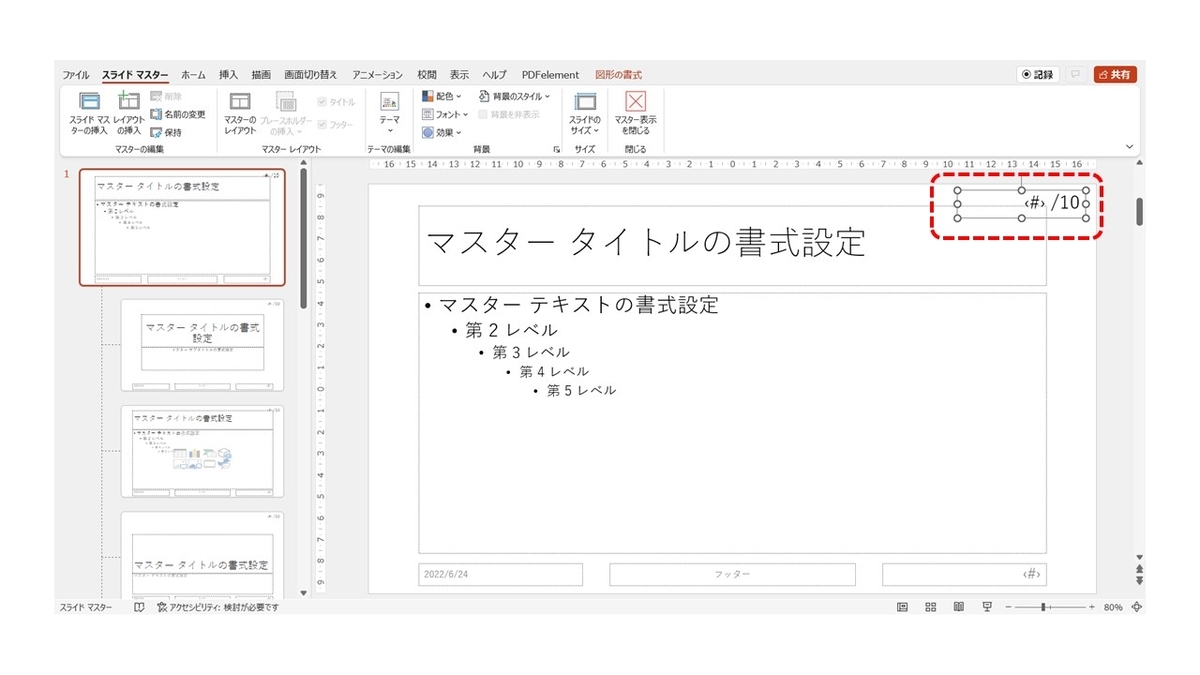Open the Themes (テーマ) dropdown
The width and height of the screenshot is (1200, 675).
(x=389, y=112)
